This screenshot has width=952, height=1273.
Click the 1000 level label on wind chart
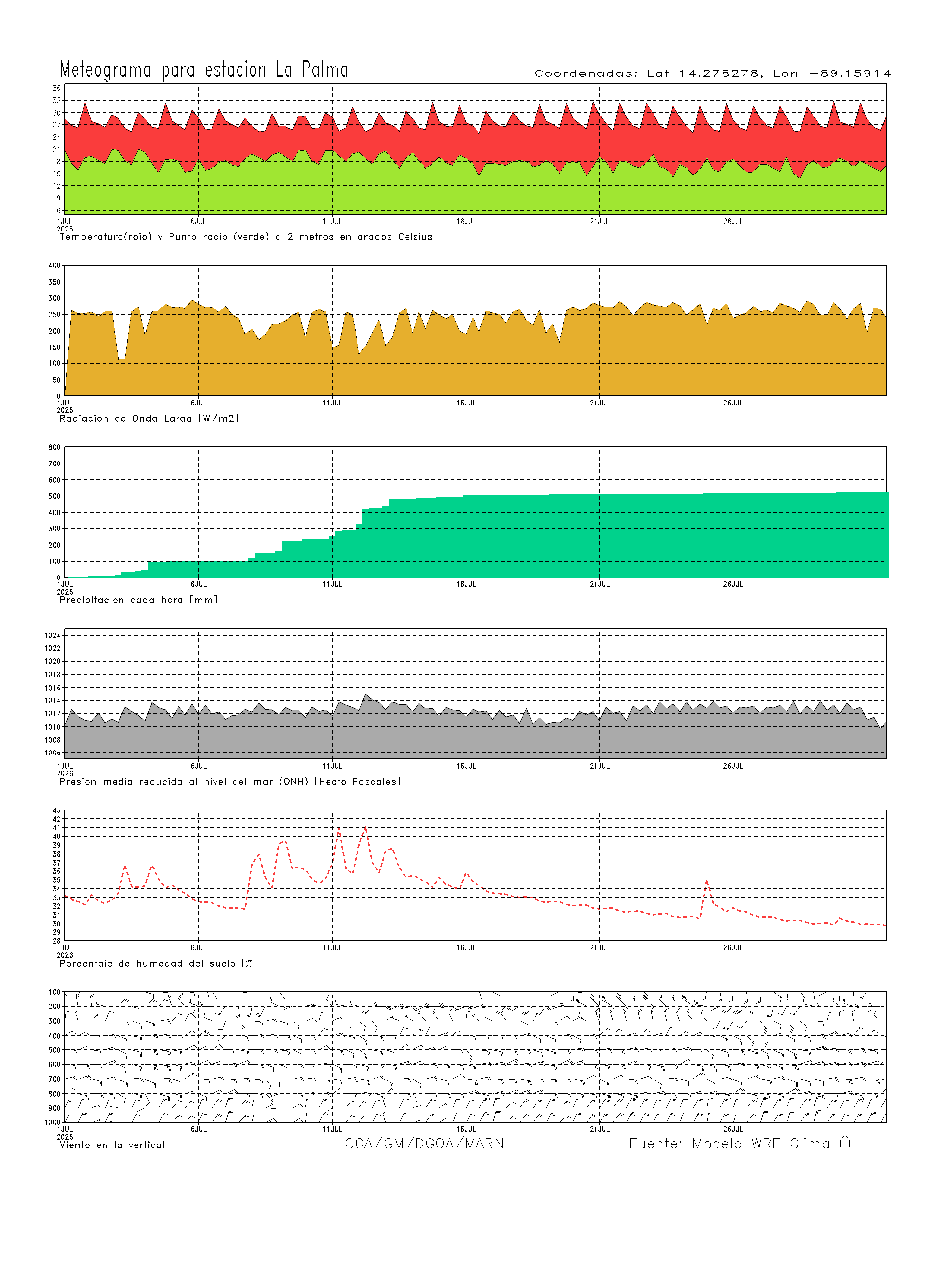point(53,1122)
